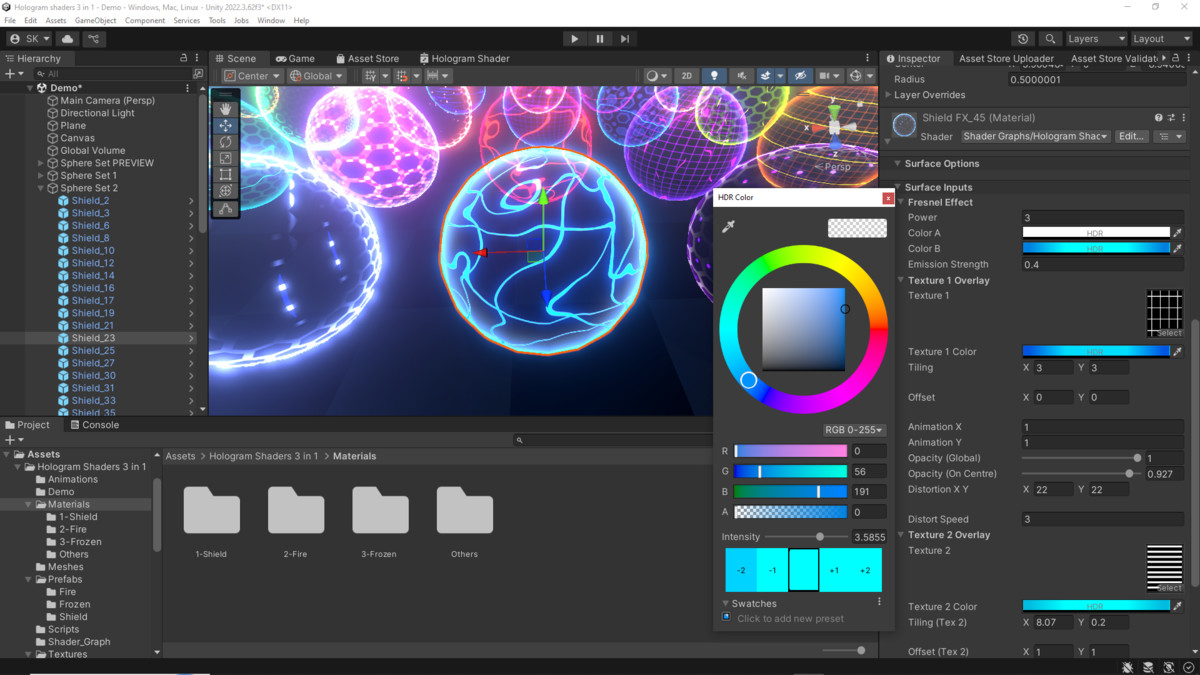Switch to the Console tab
This screenshot has width=1200, height=675.
pos(94,425)
